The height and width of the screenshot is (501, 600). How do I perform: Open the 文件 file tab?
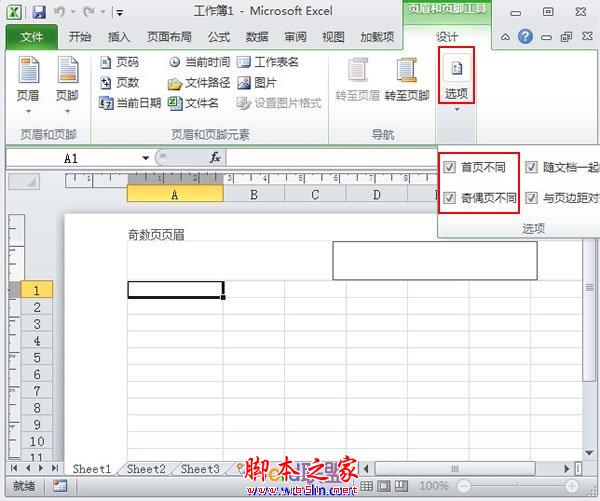point(32,37)
